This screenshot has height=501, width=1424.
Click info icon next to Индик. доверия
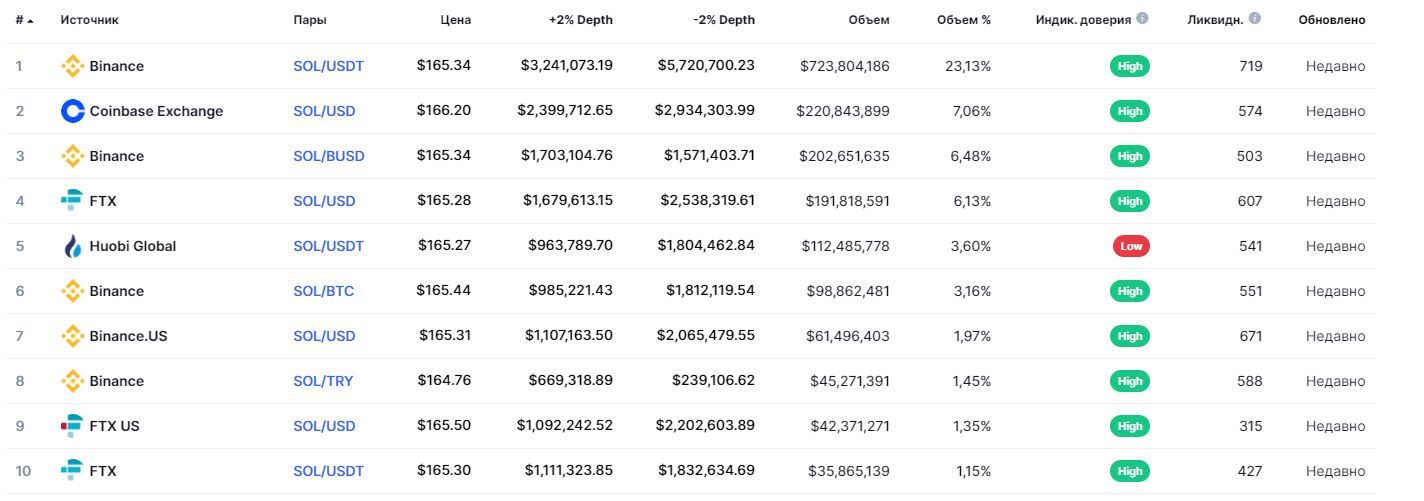click(x=1142, y=19)
